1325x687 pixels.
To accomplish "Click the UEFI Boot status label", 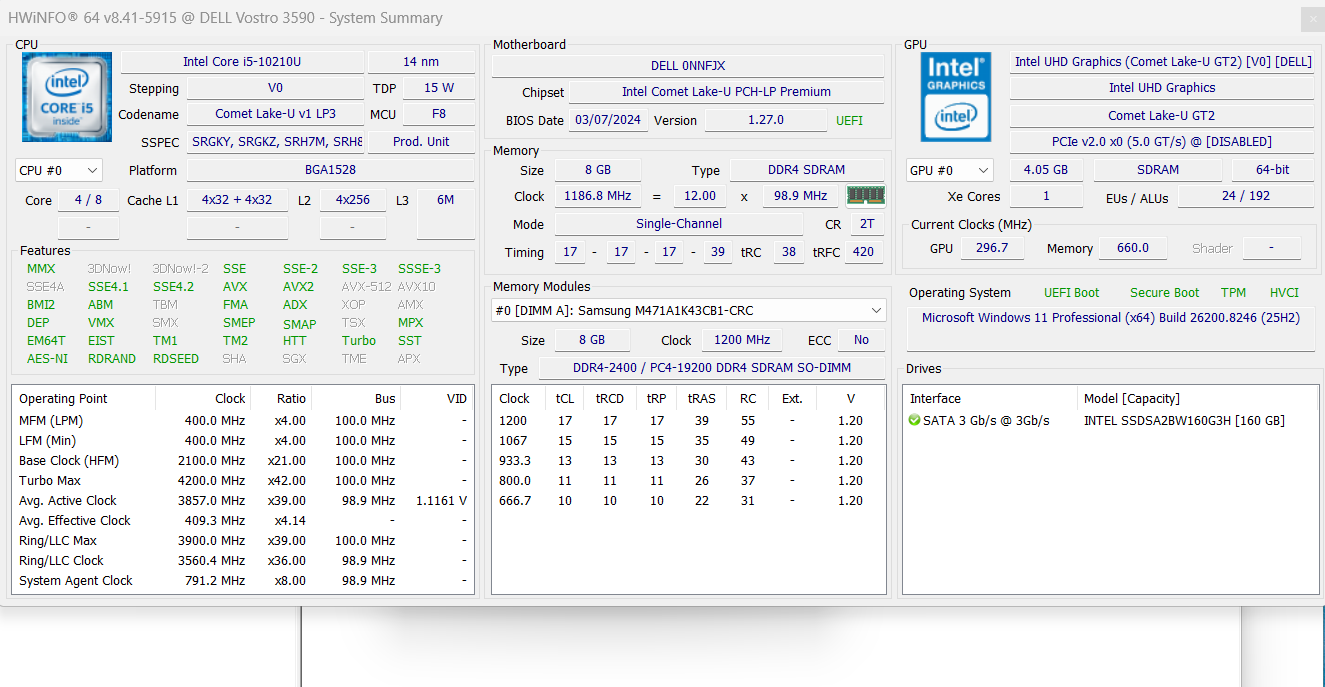I will [1071, 293].
